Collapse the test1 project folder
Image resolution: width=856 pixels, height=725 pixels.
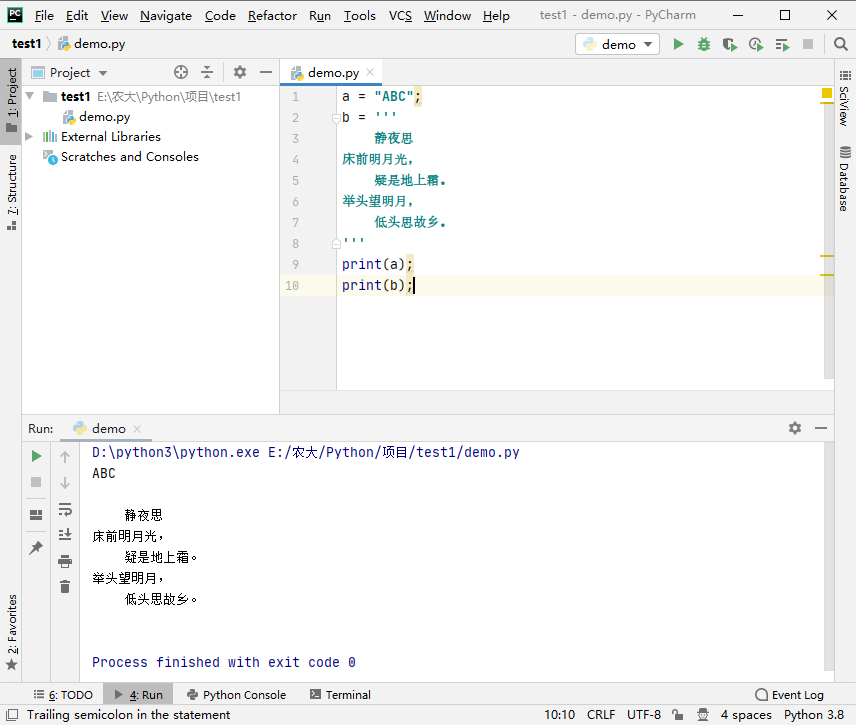tap(29, 97)
